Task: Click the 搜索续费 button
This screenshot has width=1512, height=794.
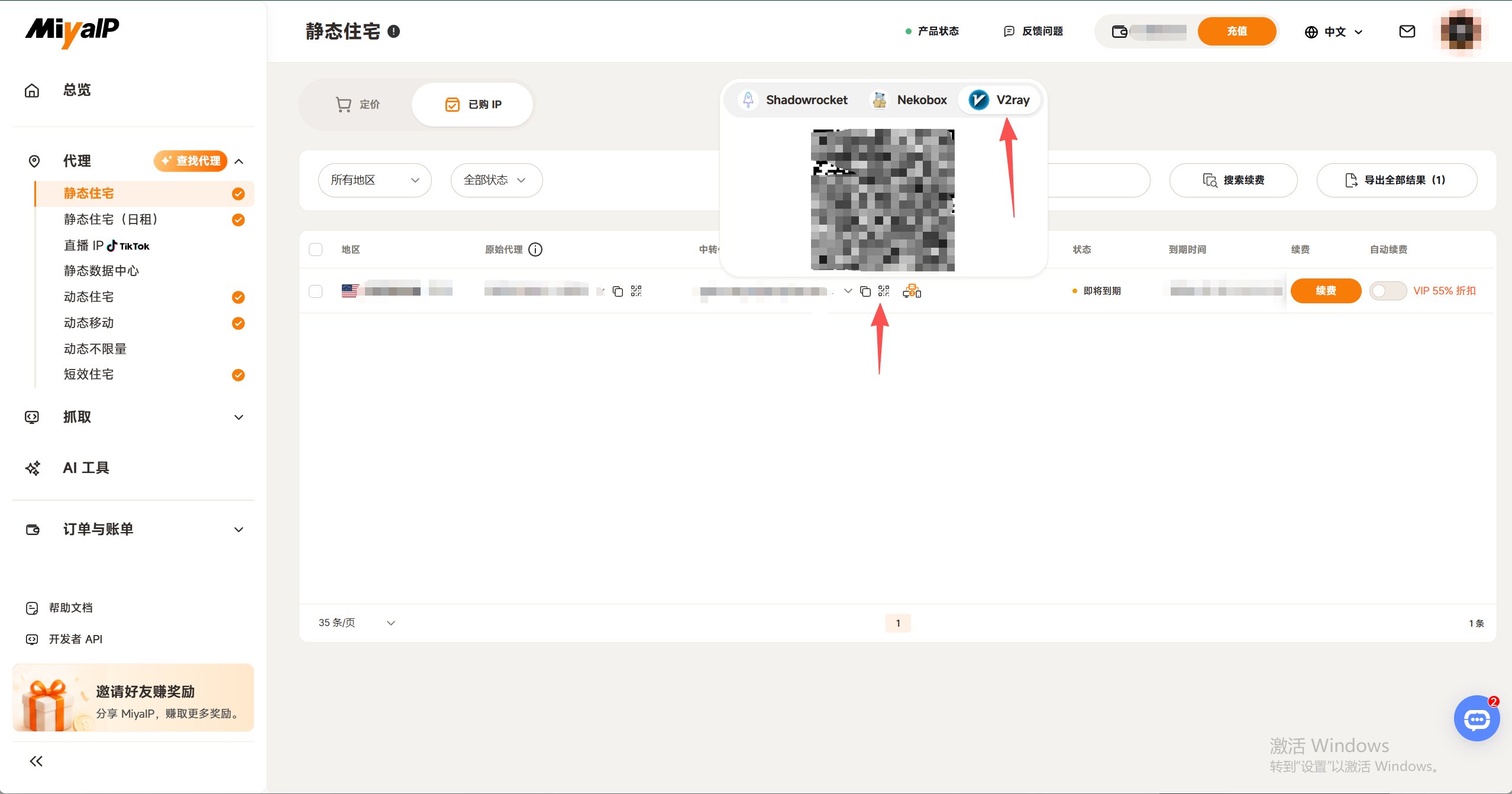Action: point(1233,180)
